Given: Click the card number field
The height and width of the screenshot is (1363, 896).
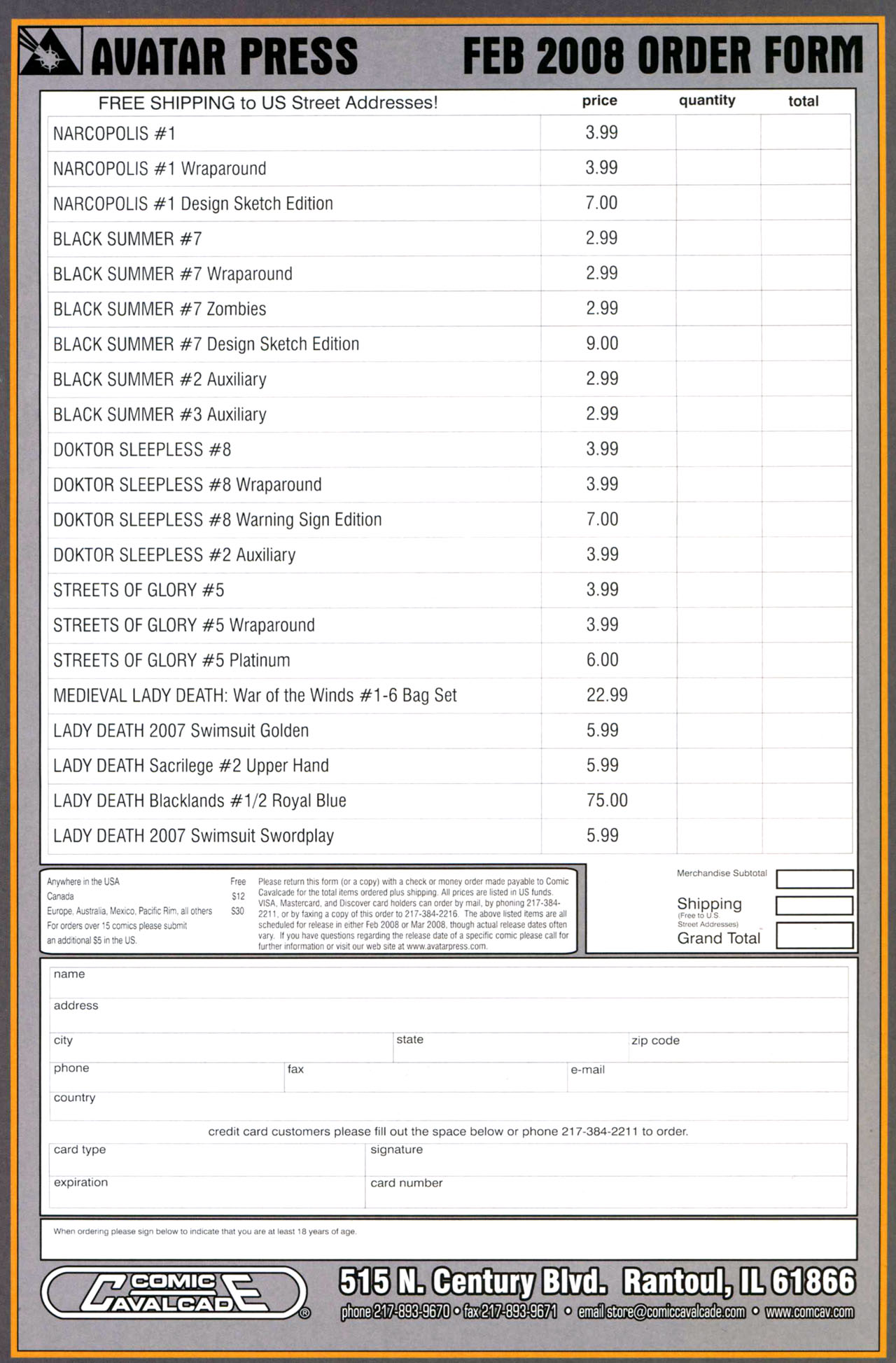Looking at the screenshot, I should 606,1191.
